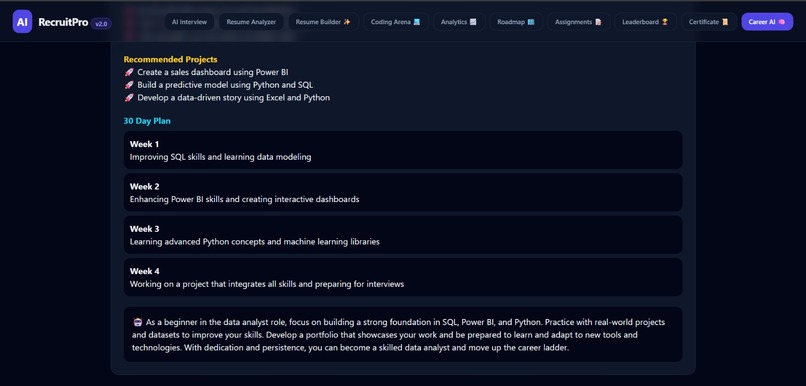Click the Week 2 card title
Image resolution: width=806 pixels, height=386 pixels.
coord(144,186)
